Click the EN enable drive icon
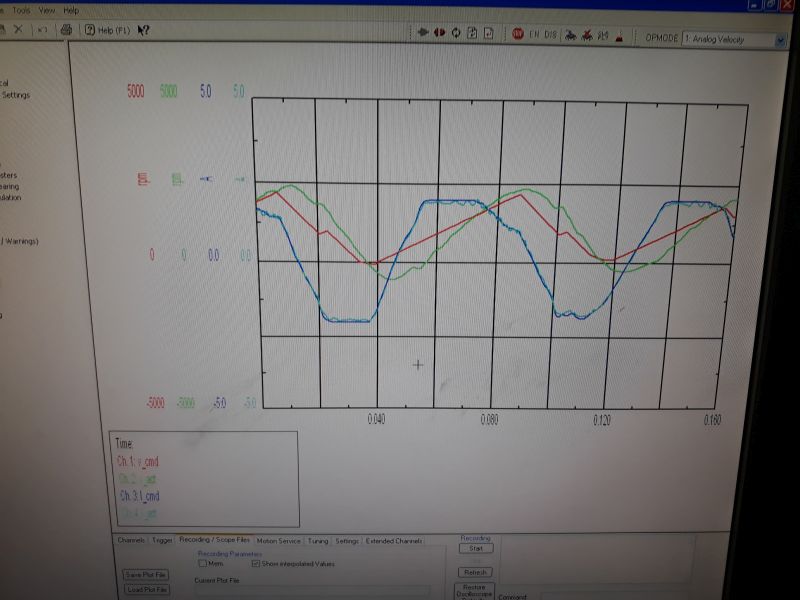Image resolution: width=800 pixels, height=600 pixels. [534, 34]
